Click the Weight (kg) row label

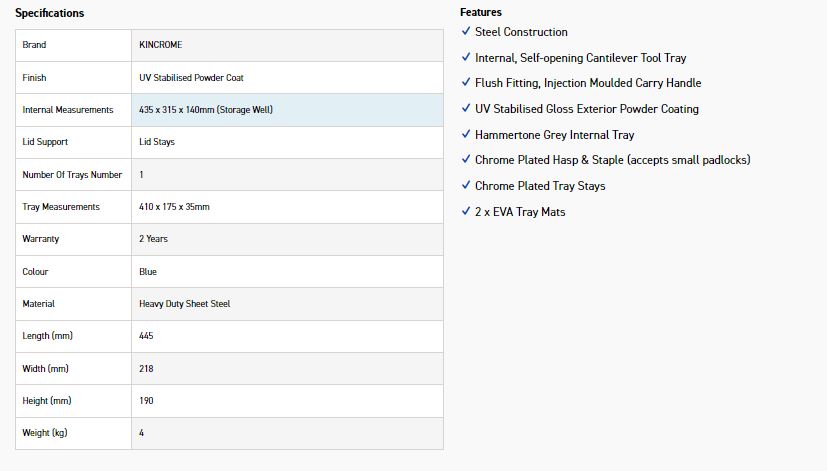tap(73, 434)
